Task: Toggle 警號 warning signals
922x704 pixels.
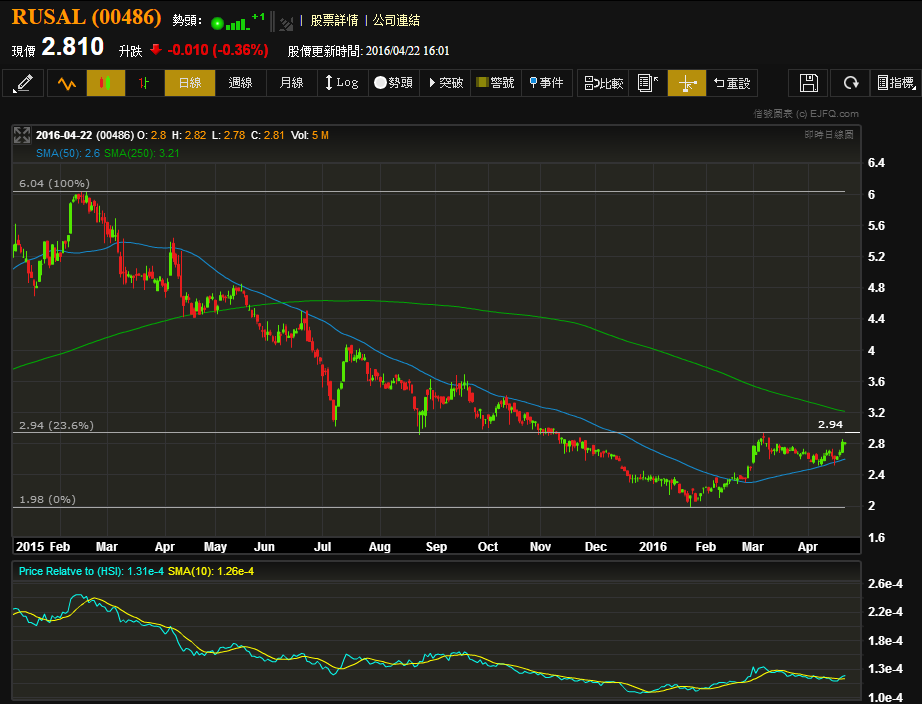Action: (495, 83)
